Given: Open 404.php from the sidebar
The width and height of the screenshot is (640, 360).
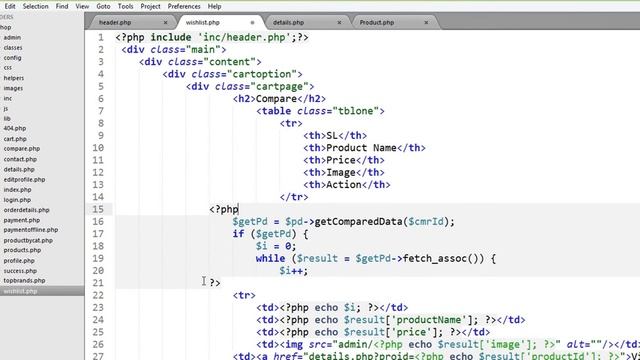Looking at the screenshot, I should coord(15,128).
